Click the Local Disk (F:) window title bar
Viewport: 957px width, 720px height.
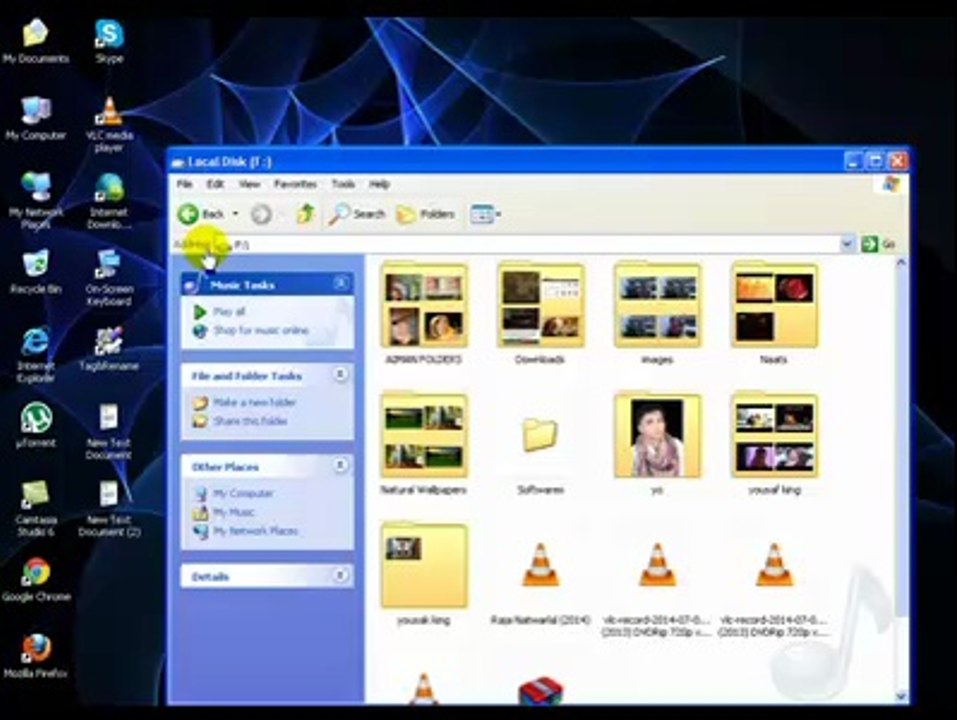point(507,162)
